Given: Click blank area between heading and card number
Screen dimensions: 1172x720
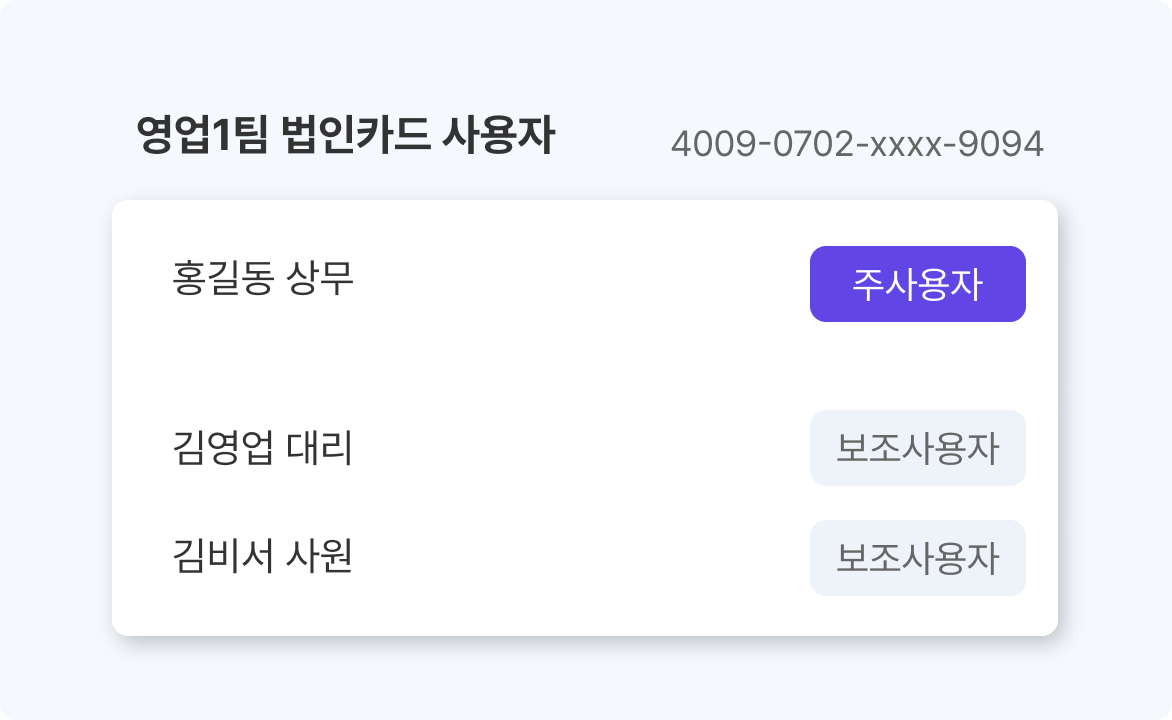Looking at the screenshot, I should (x=612, y=140).
